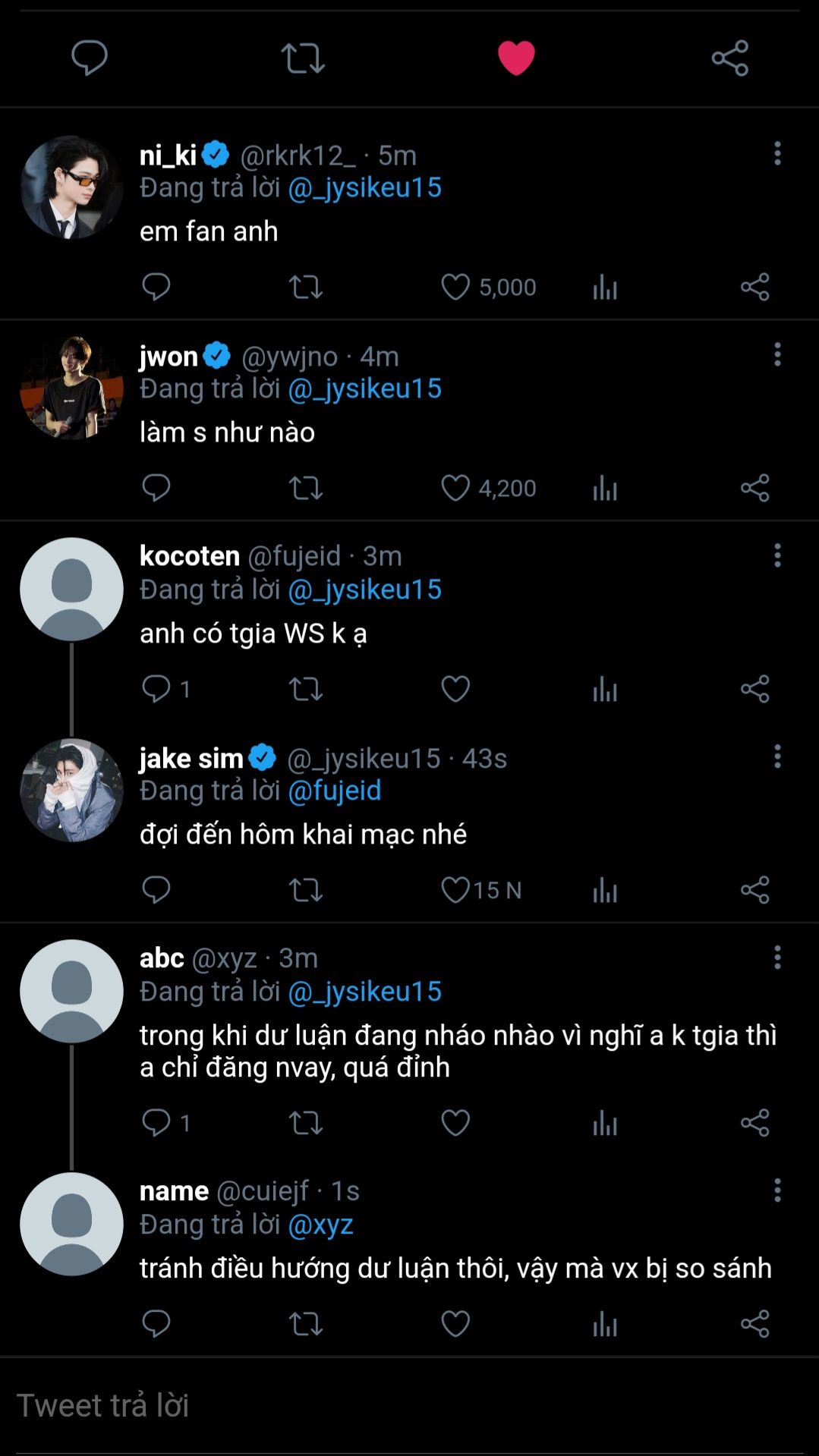Like ni_ki's reply "em fan anh"
This screenshot has height=1456, width=819.
point(455,287)
